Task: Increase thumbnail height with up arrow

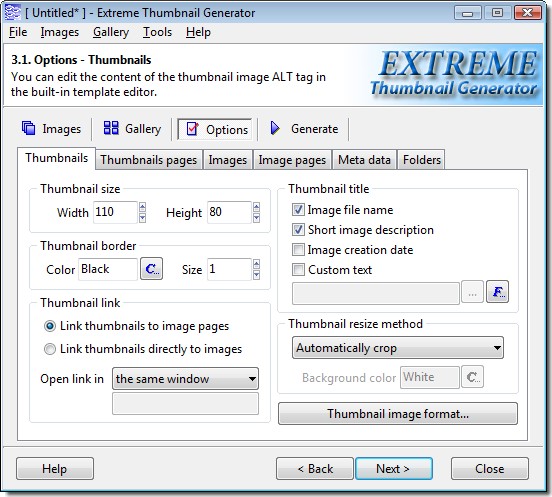Action: (x=257, y=207)
